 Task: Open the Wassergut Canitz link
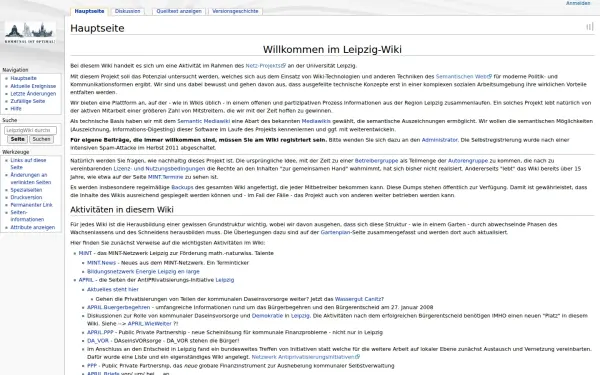(x=358, y=299)
